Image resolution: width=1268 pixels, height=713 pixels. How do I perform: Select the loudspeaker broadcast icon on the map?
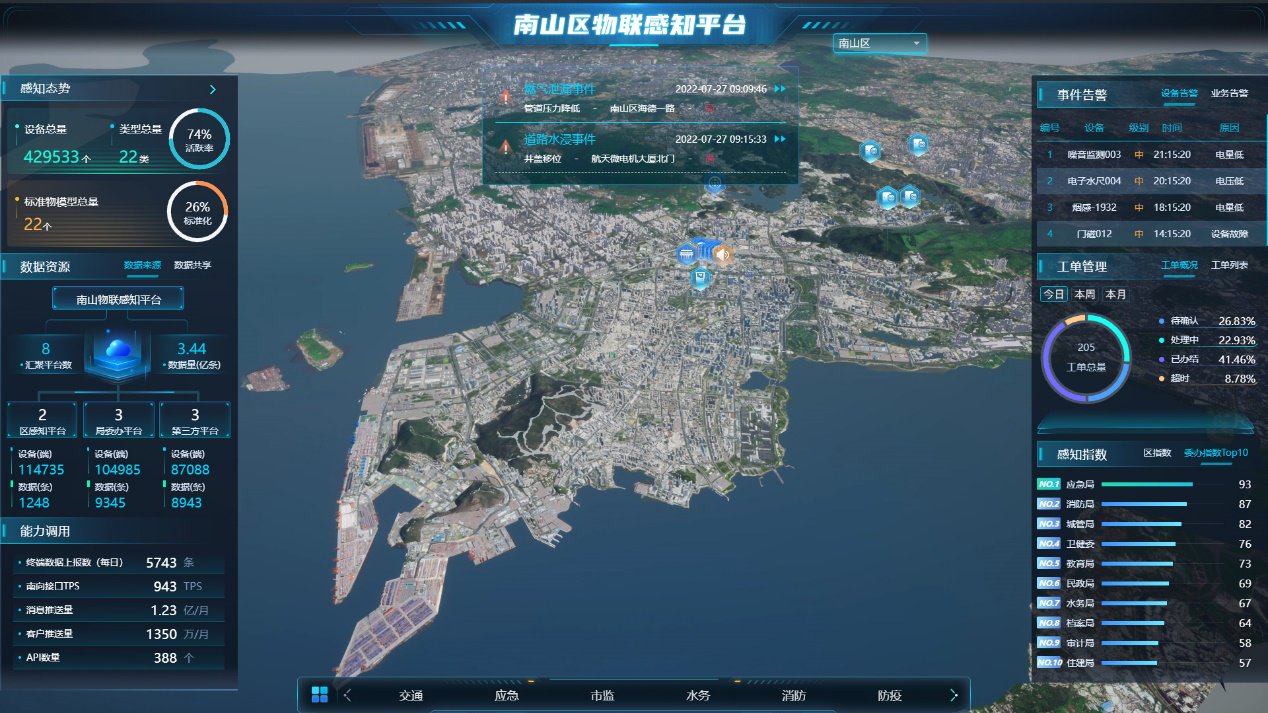pos(722,254)
